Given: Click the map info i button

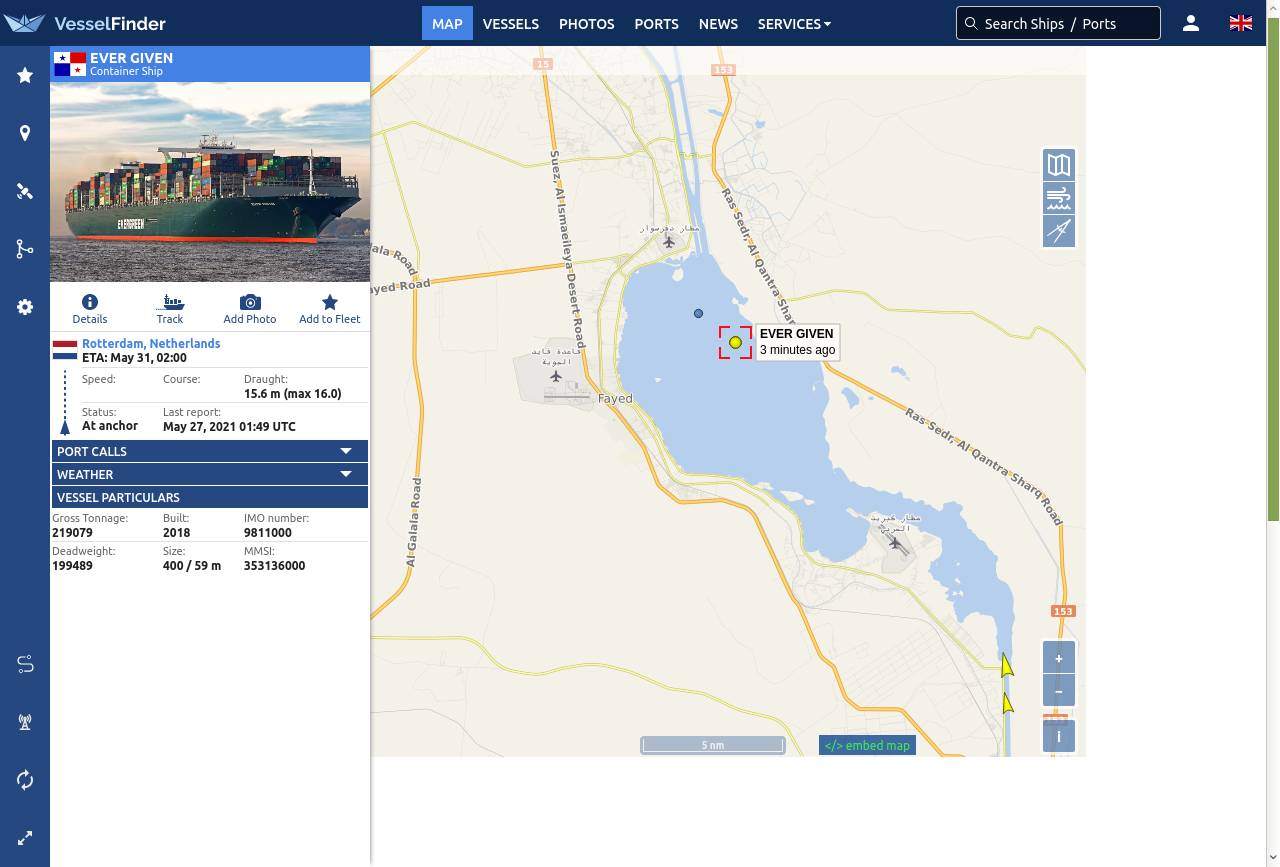Looking at the screenshot, I should (x=1059, y=737).
